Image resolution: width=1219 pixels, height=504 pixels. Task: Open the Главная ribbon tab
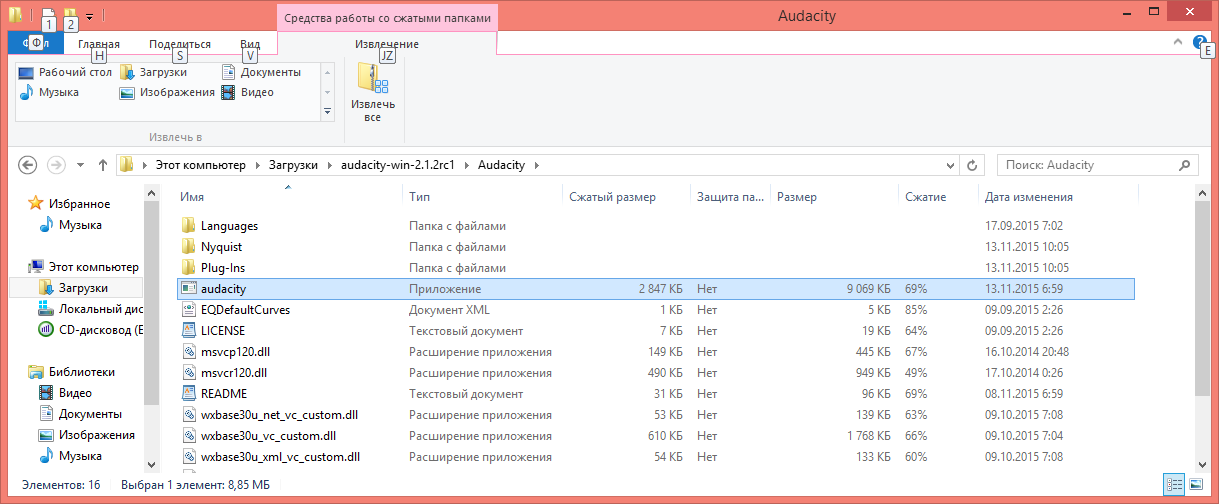[99, 44]
